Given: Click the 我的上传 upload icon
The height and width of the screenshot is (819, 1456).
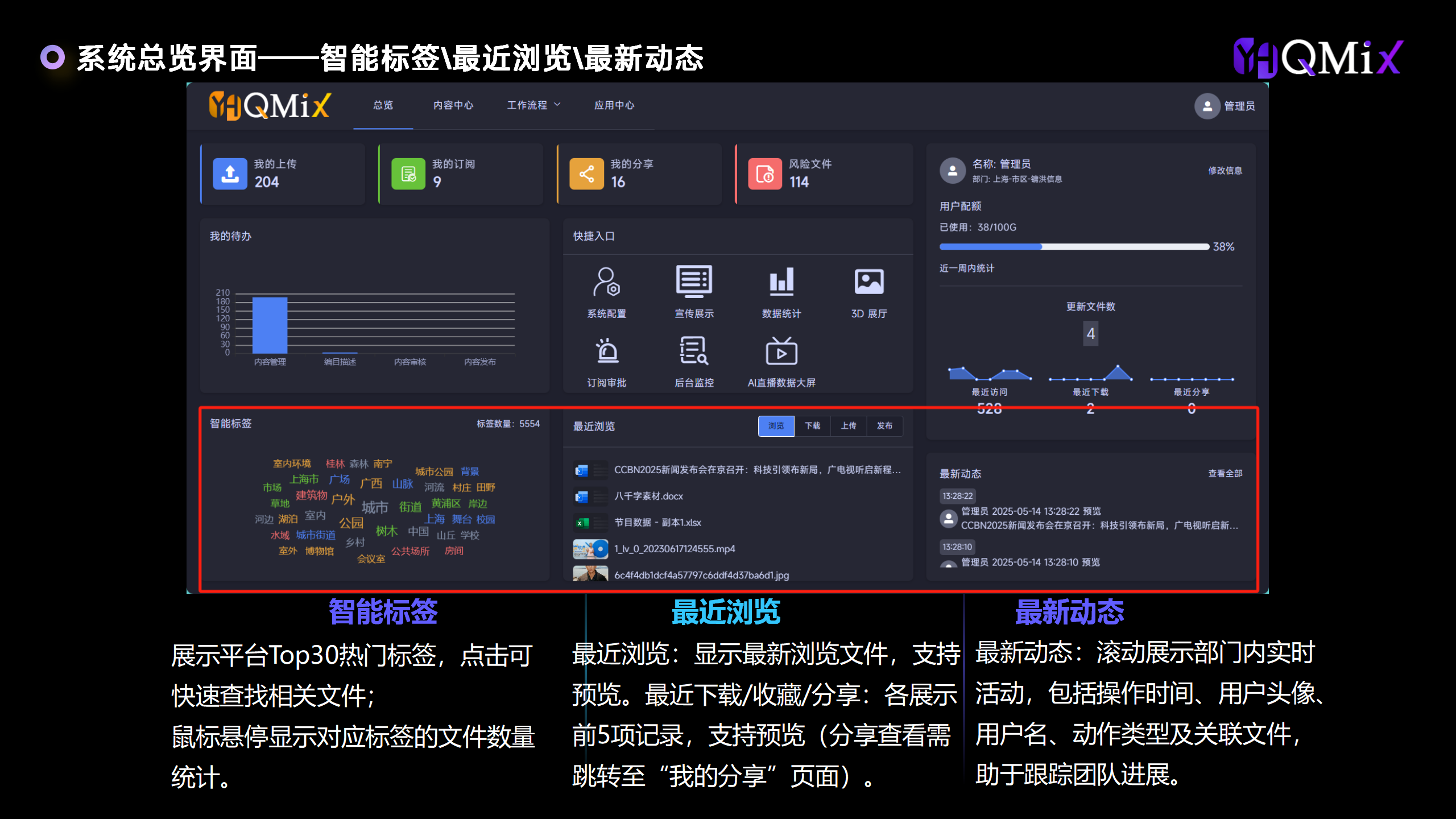Looking at the screenshot, I should coord(230,174).
